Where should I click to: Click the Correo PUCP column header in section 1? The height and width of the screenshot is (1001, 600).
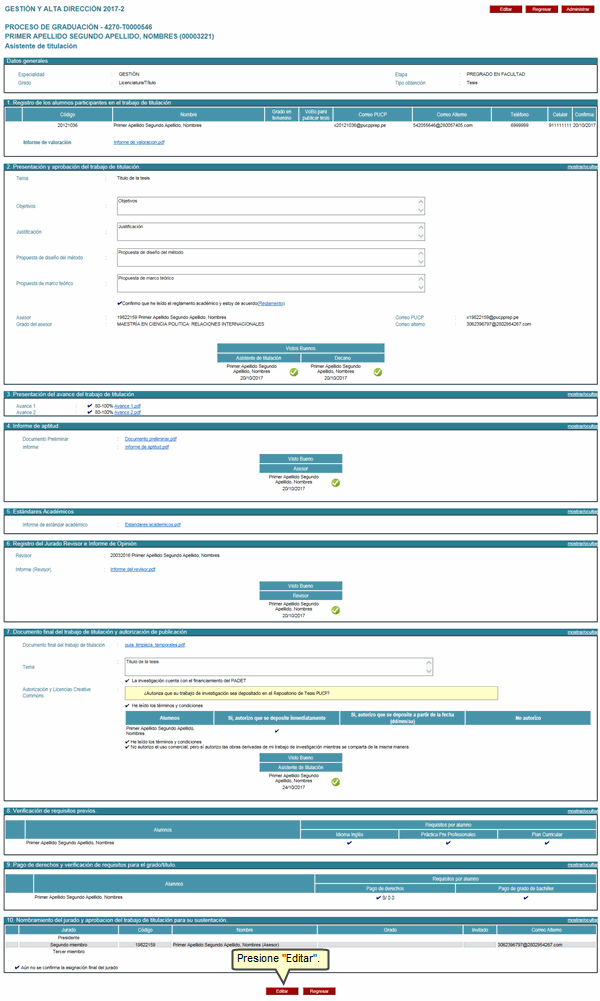(373, 114)
